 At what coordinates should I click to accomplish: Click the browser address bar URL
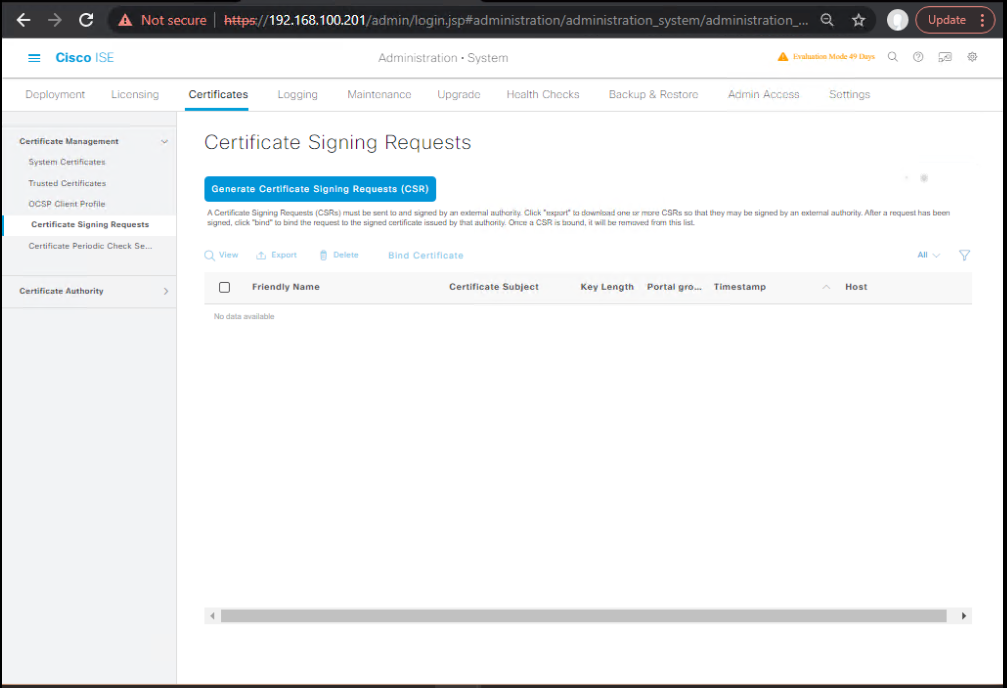coord(516,21)
